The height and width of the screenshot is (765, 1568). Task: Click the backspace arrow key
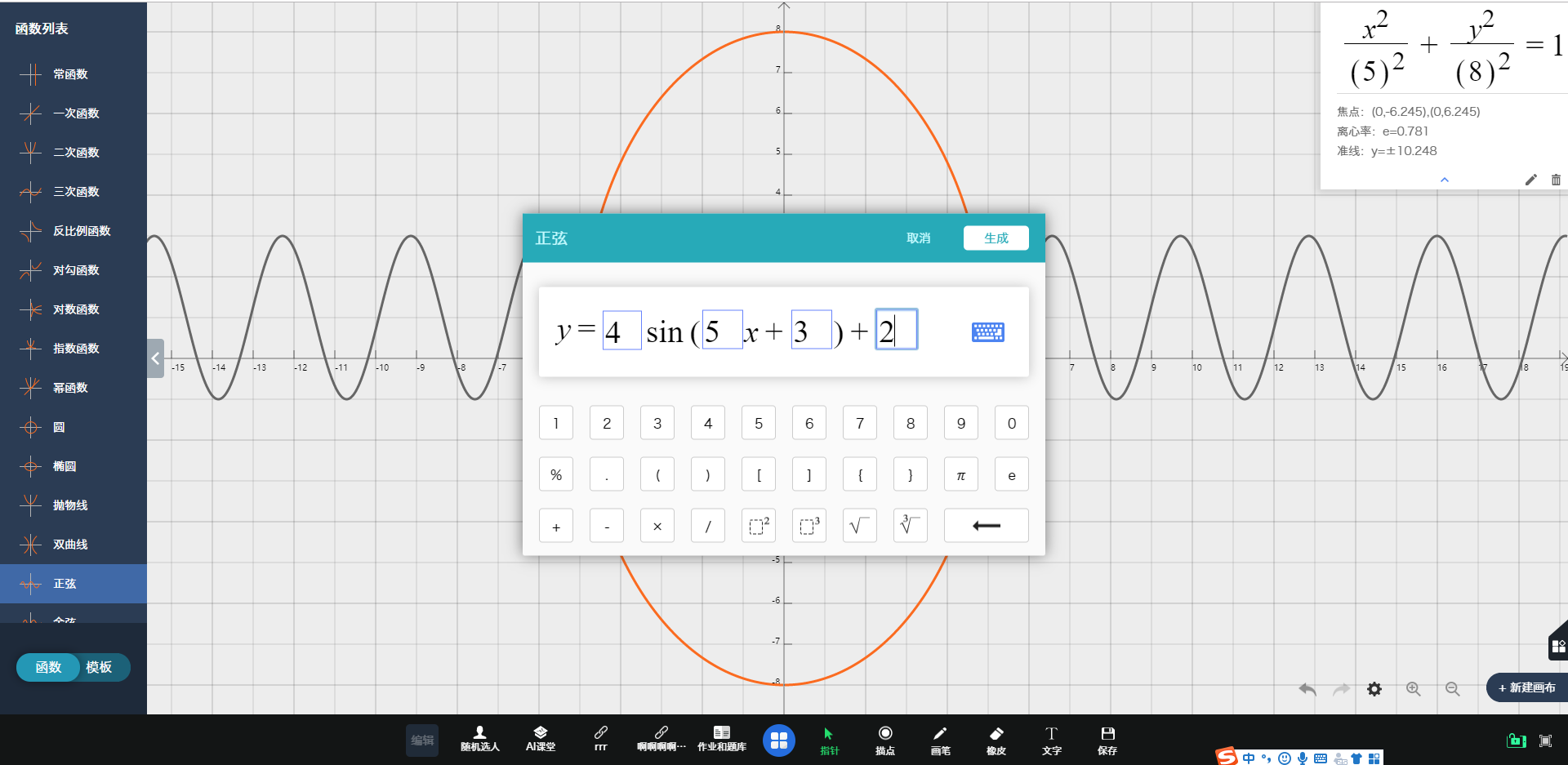(x=987, y=526)
